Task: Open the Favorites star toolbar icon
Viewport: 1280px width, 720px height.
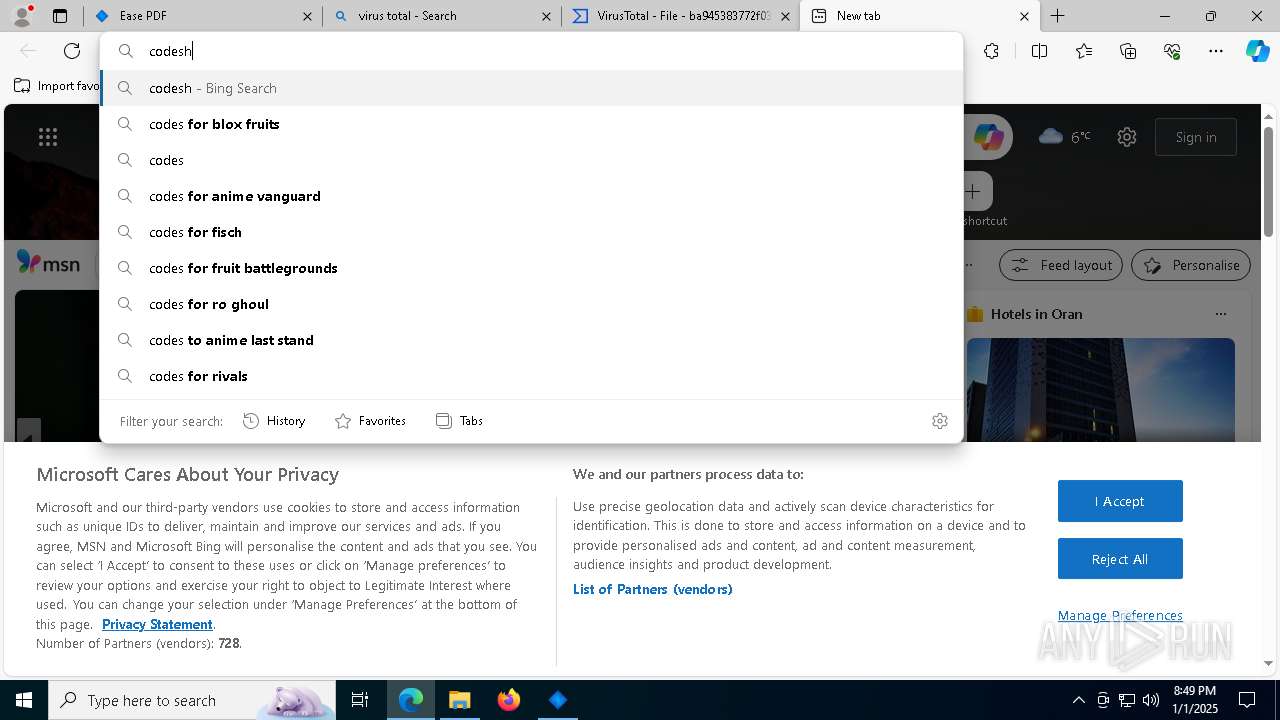Action: click(x=1084, y=51)
